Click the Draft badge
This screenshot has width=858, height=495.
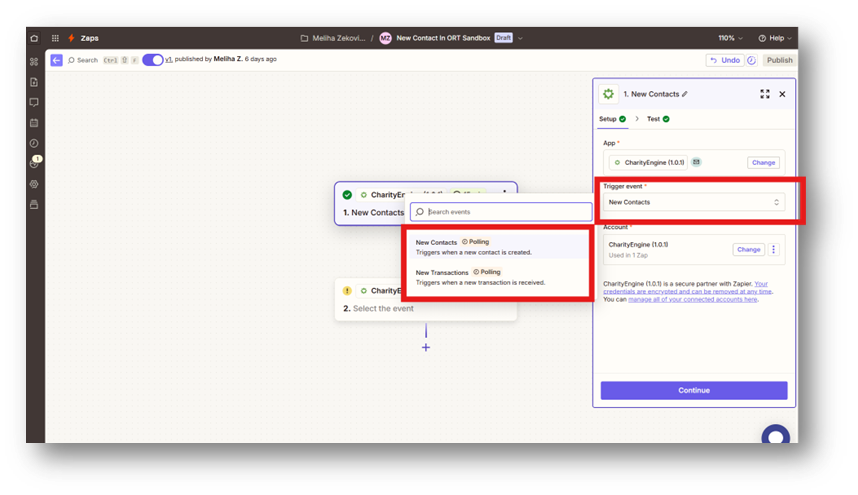coord(503,38)
